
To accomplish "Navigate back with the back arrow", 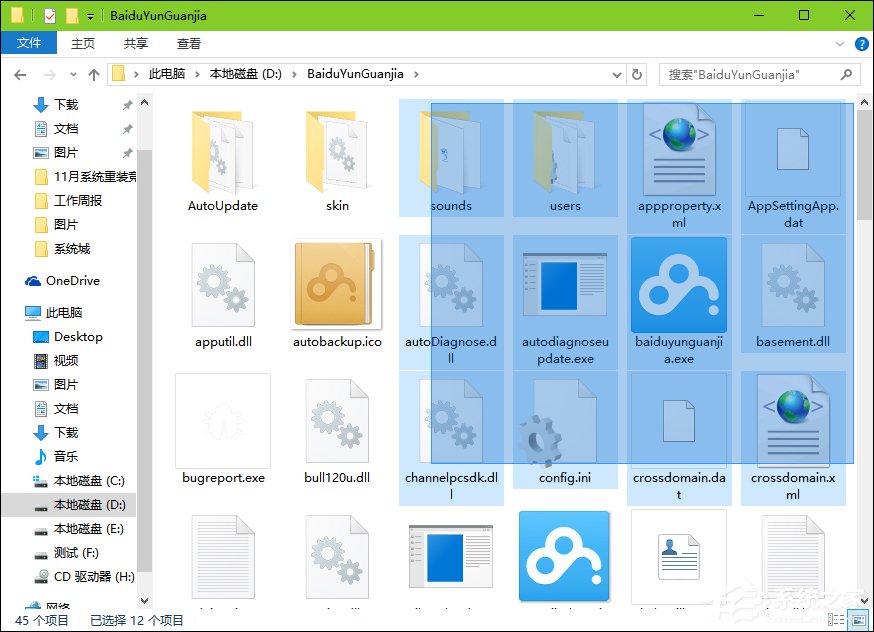I will 21,73.
